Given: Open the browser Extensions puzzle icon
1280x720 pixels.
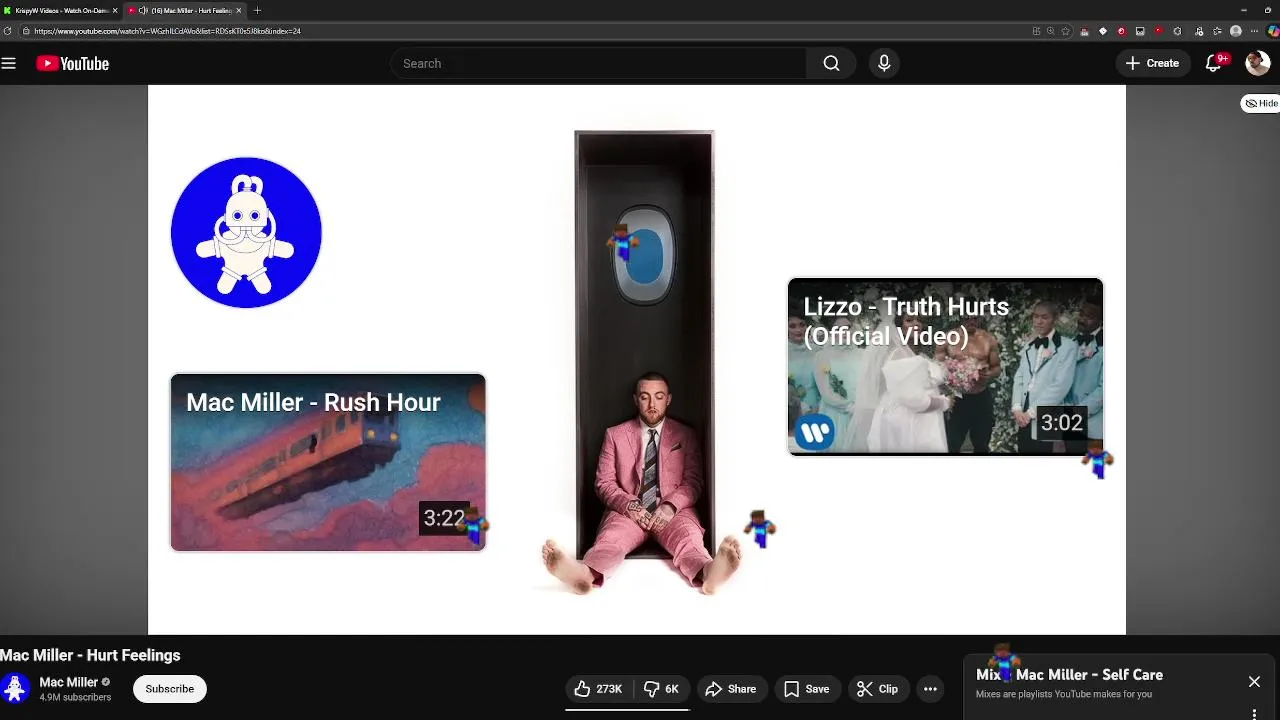Looking at the screenshot, I should point(1177,31).
